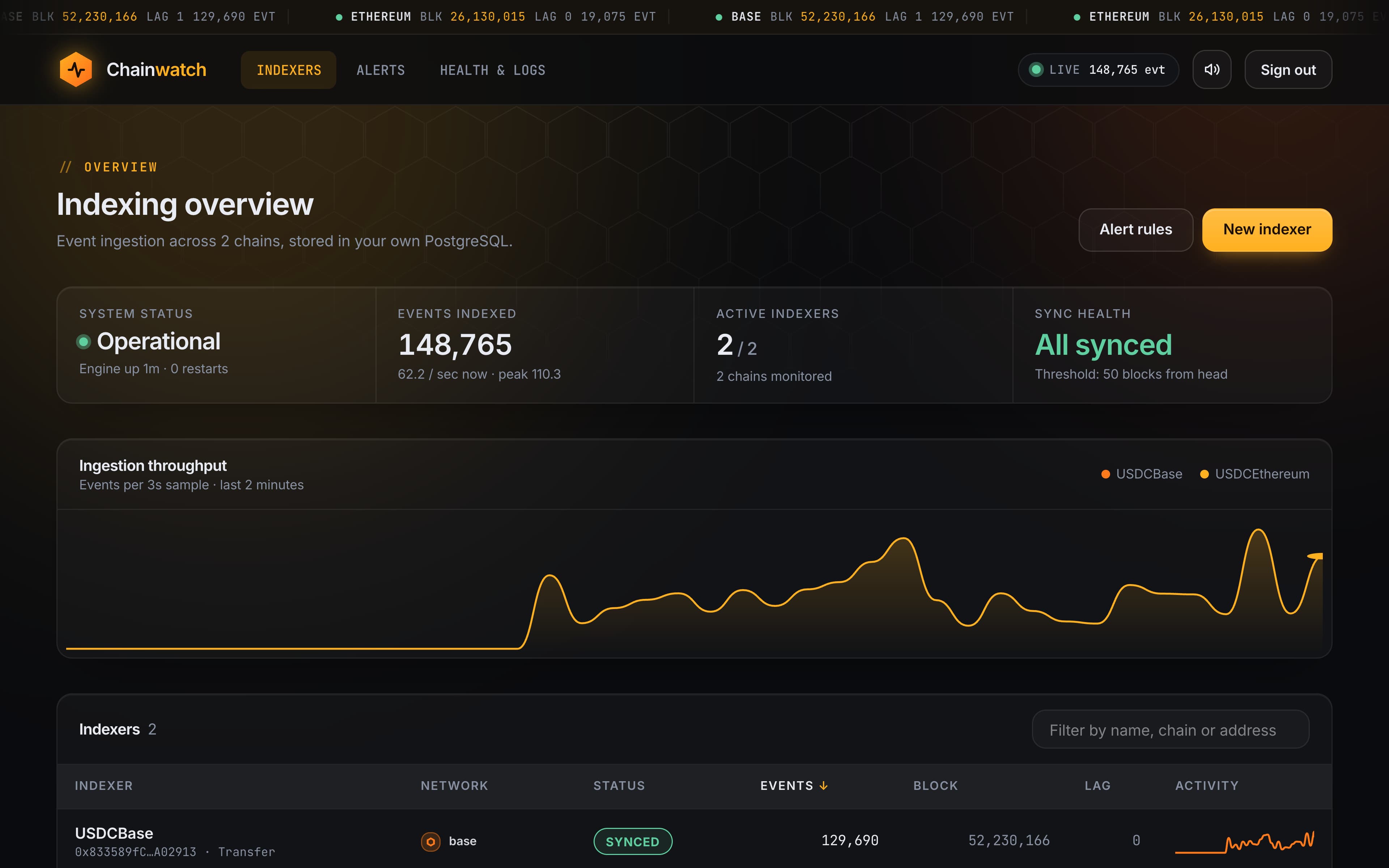Click Threshold: 50 blocks from head text
The width and height of the screenshot is (1389, 868).
(x=1131, y=374)
